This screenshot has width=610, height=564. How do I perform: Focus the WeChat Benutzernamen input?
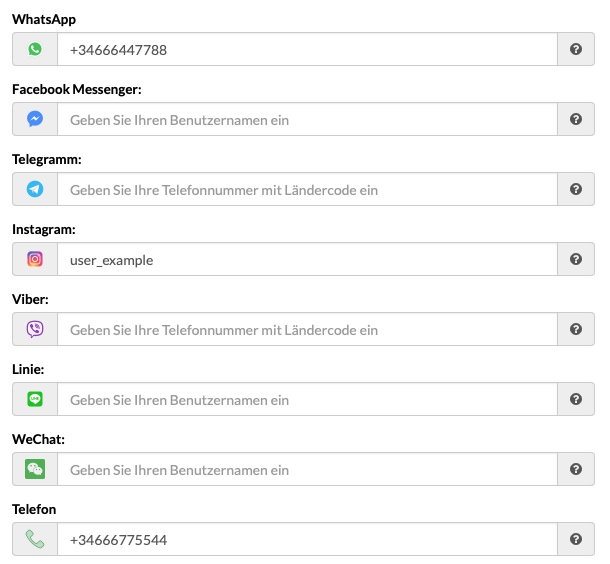[x=307, y=469]
